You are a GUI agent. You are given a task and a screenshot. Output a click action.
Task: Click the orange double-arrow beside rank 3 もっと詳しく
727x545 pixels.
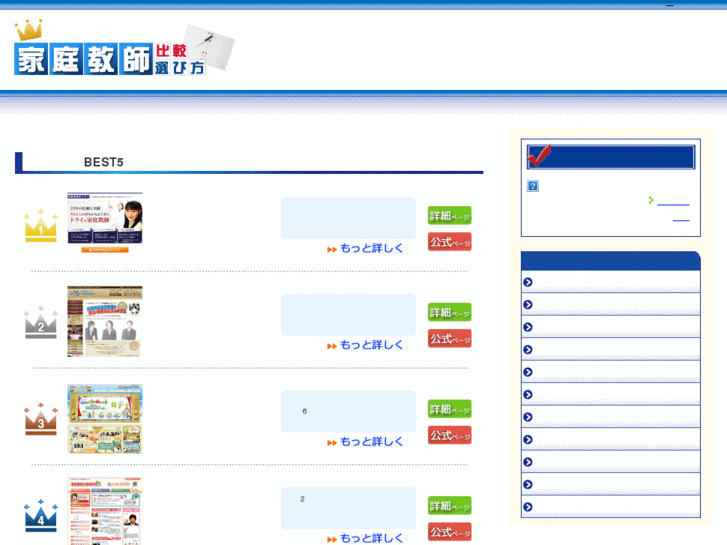pyautogui.click(x=332, y=443)
